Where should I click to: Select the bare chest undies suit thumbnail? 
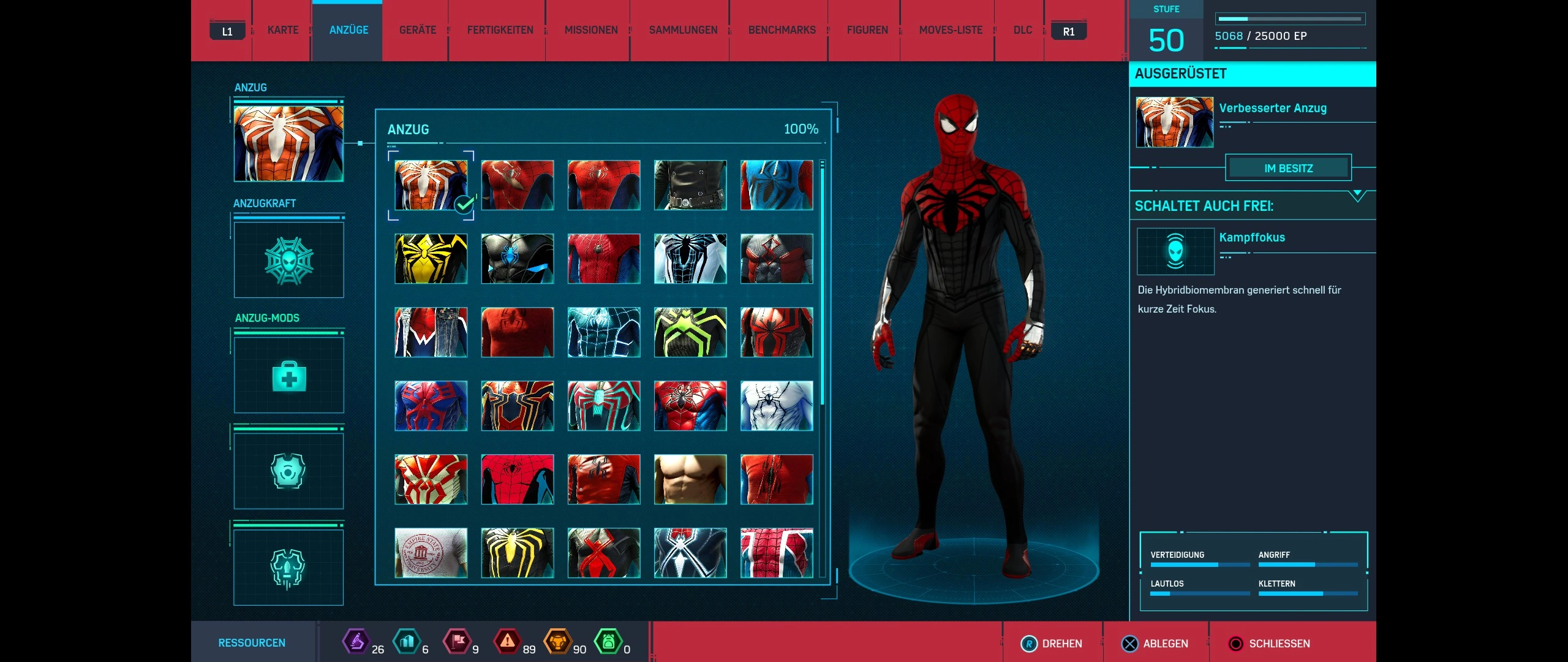(690, 479)
